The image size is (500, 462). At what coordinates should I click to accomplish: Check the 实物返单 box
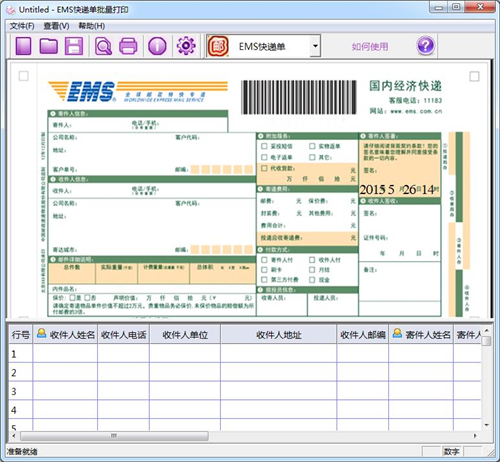pyautogui.click(x=312, y=146)
